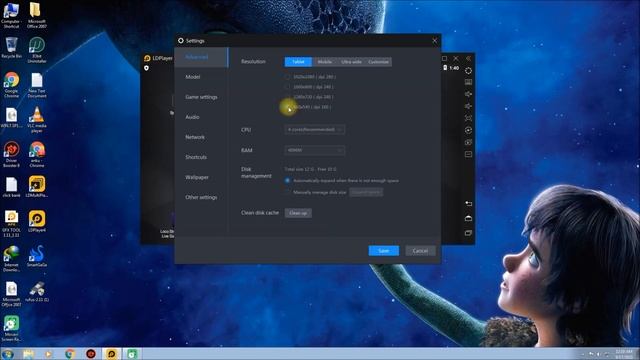Click the LDPlayer window maximize icon
The image size is (640, 360).
[x=444, y=58]
